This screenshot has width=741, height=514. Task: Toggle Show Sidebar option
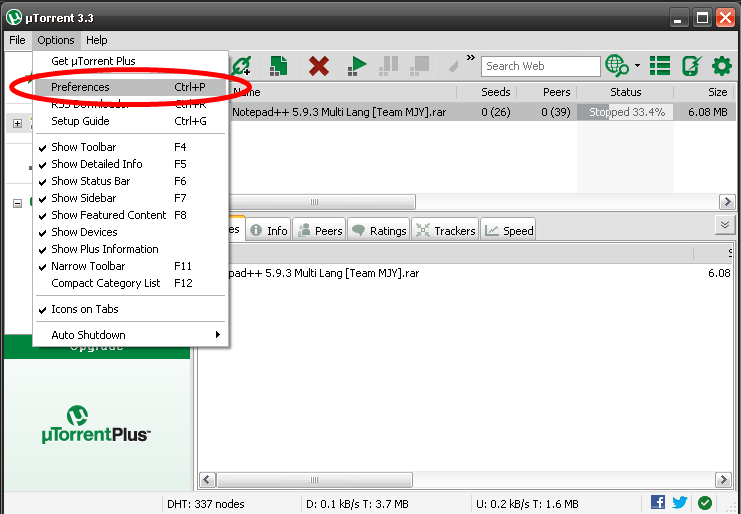pyautogui.click(x=131, y=198)
